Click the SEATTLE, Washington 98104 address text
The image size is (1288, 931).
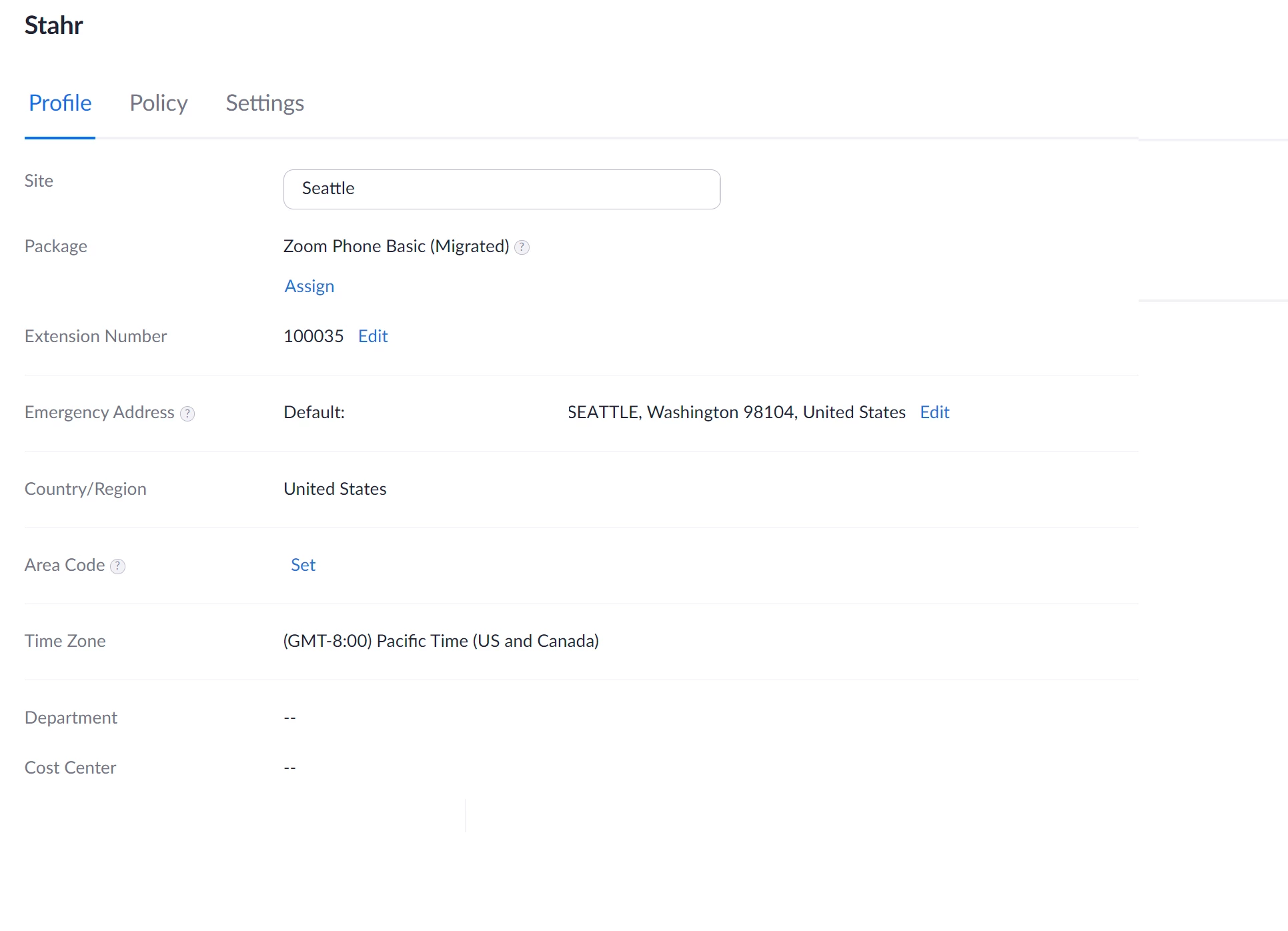(736, 412)
